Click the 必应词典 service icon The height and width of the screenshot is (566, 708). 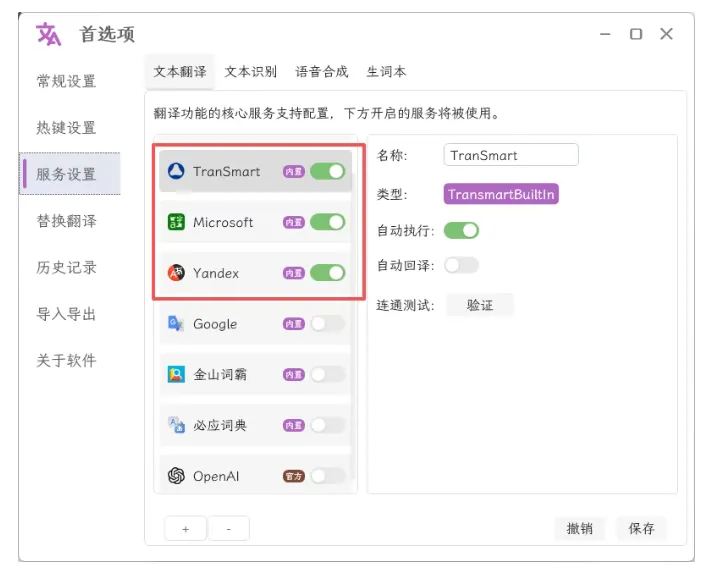(176, 425)
